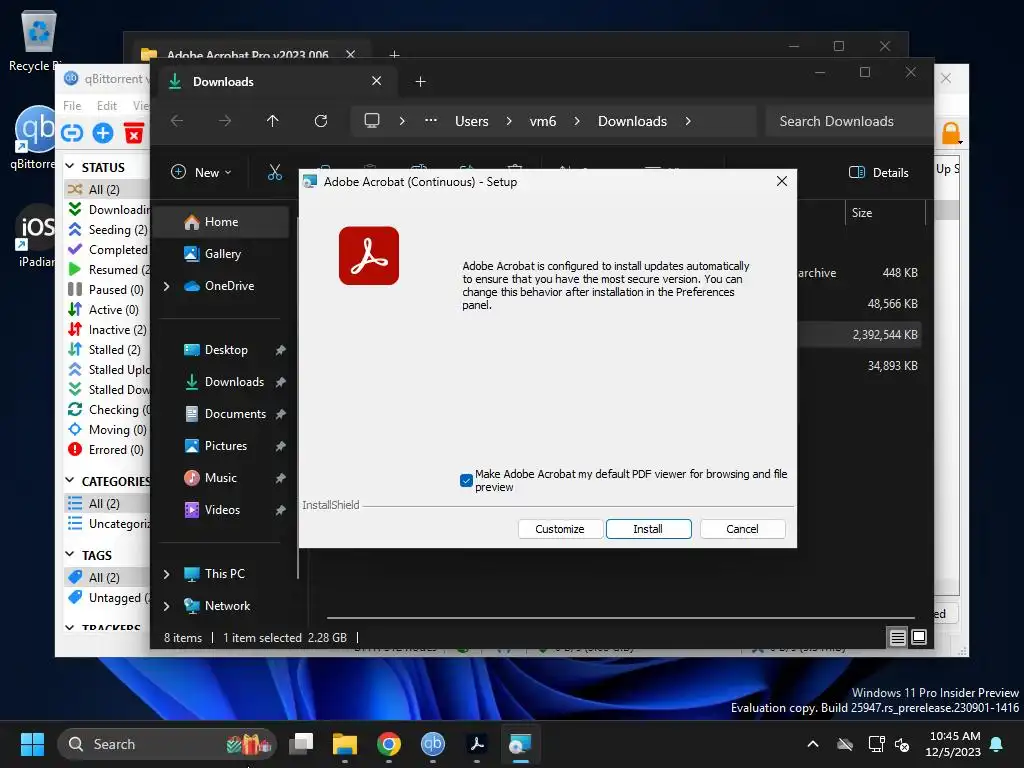
Task: Collapse the CATEGORIES section in qBittorrent
Action: pos(70,481)
